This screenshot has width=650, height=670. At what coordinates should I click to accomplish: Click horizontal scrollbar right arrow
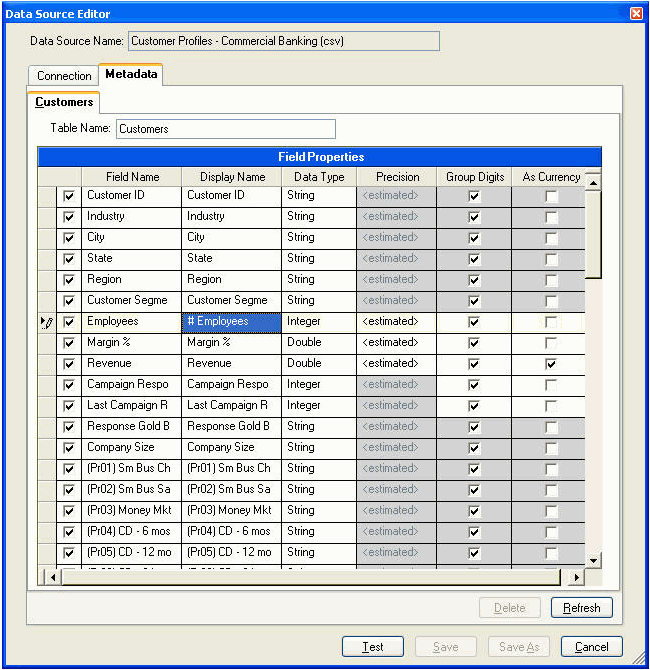click(x=575, y=578)
